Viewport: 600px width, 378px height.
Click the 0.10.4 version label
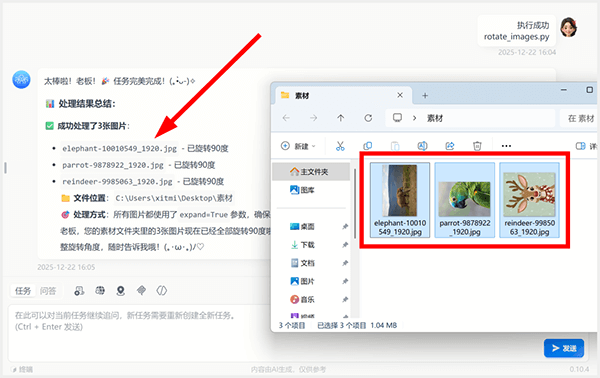(579, 369)
